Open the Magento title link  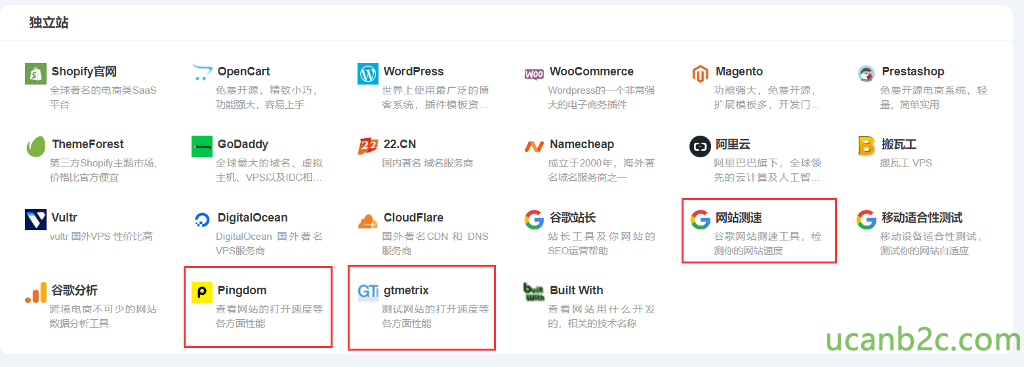pyautogui.click(x=739, y=72)
